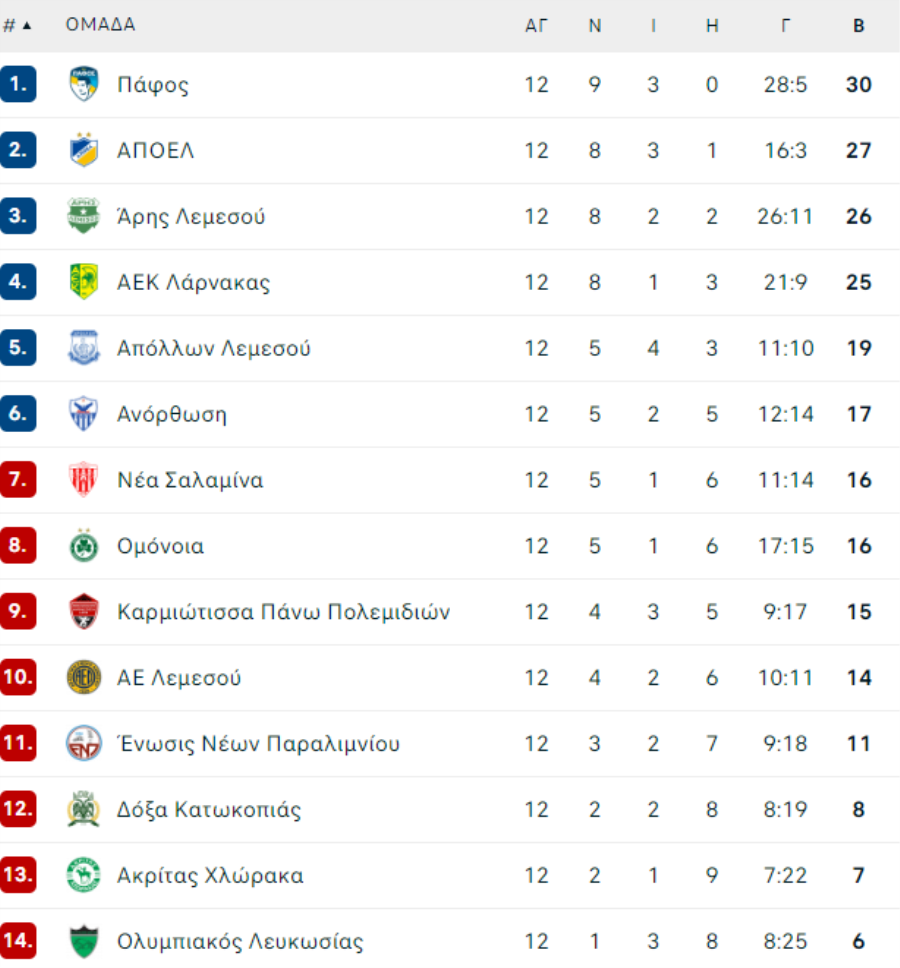Image resolution: width=900 pixels, height=968 pixels.
Task: Click the Ένωσις Νέων Παραλιμνίου ENP logo
Action: coord(83,743)
